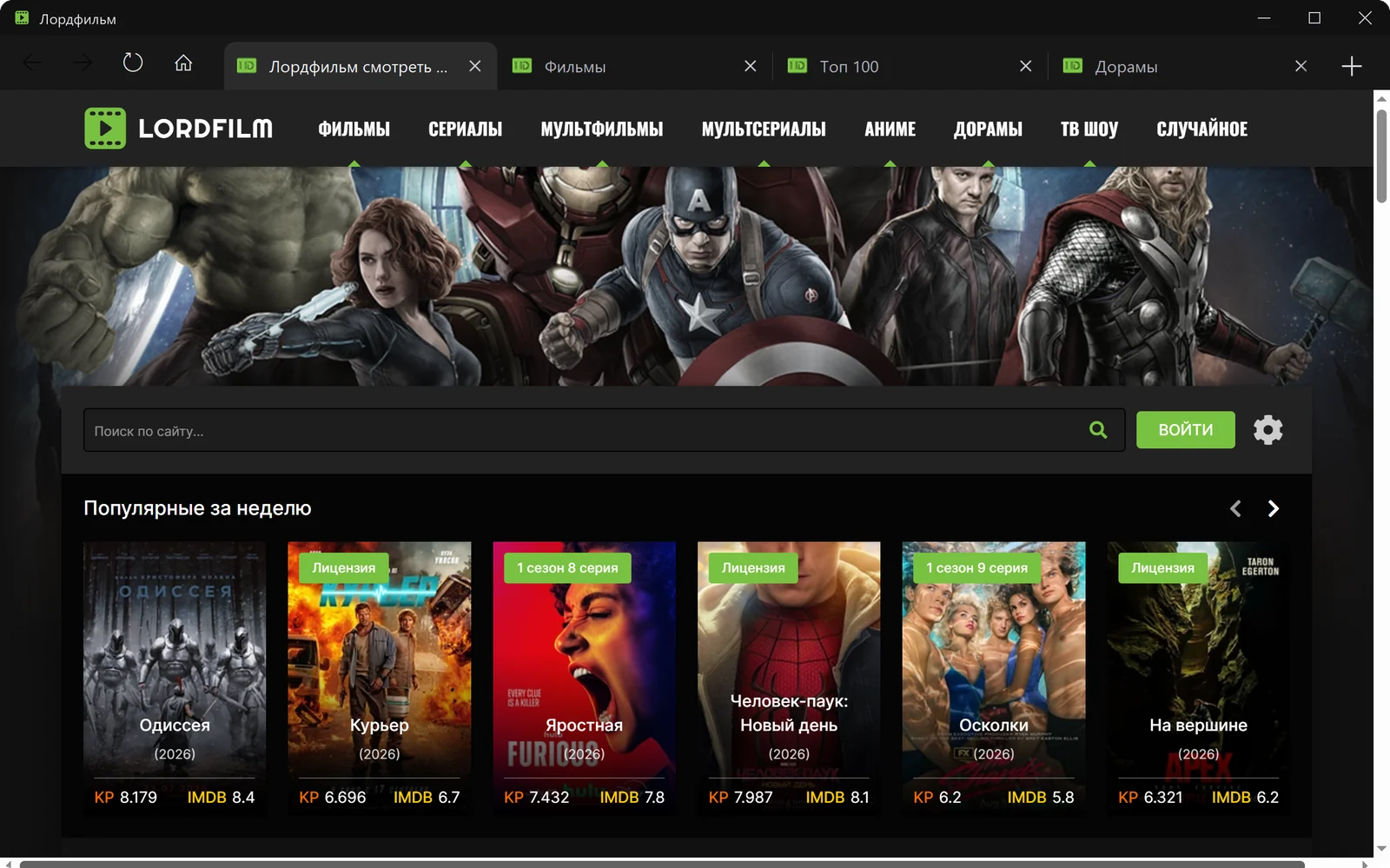Click the scrollbar down arrow
Viewport: 1390px width, 868px height.
coord(1381,849)
